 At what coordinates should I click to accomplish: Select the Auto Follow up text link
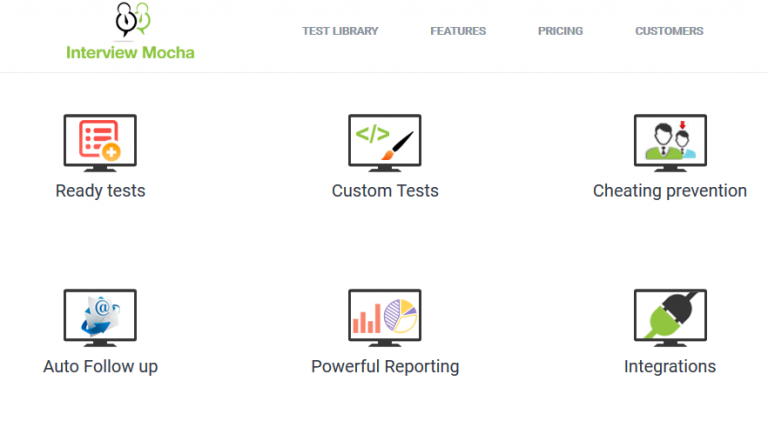coord(100,367)
